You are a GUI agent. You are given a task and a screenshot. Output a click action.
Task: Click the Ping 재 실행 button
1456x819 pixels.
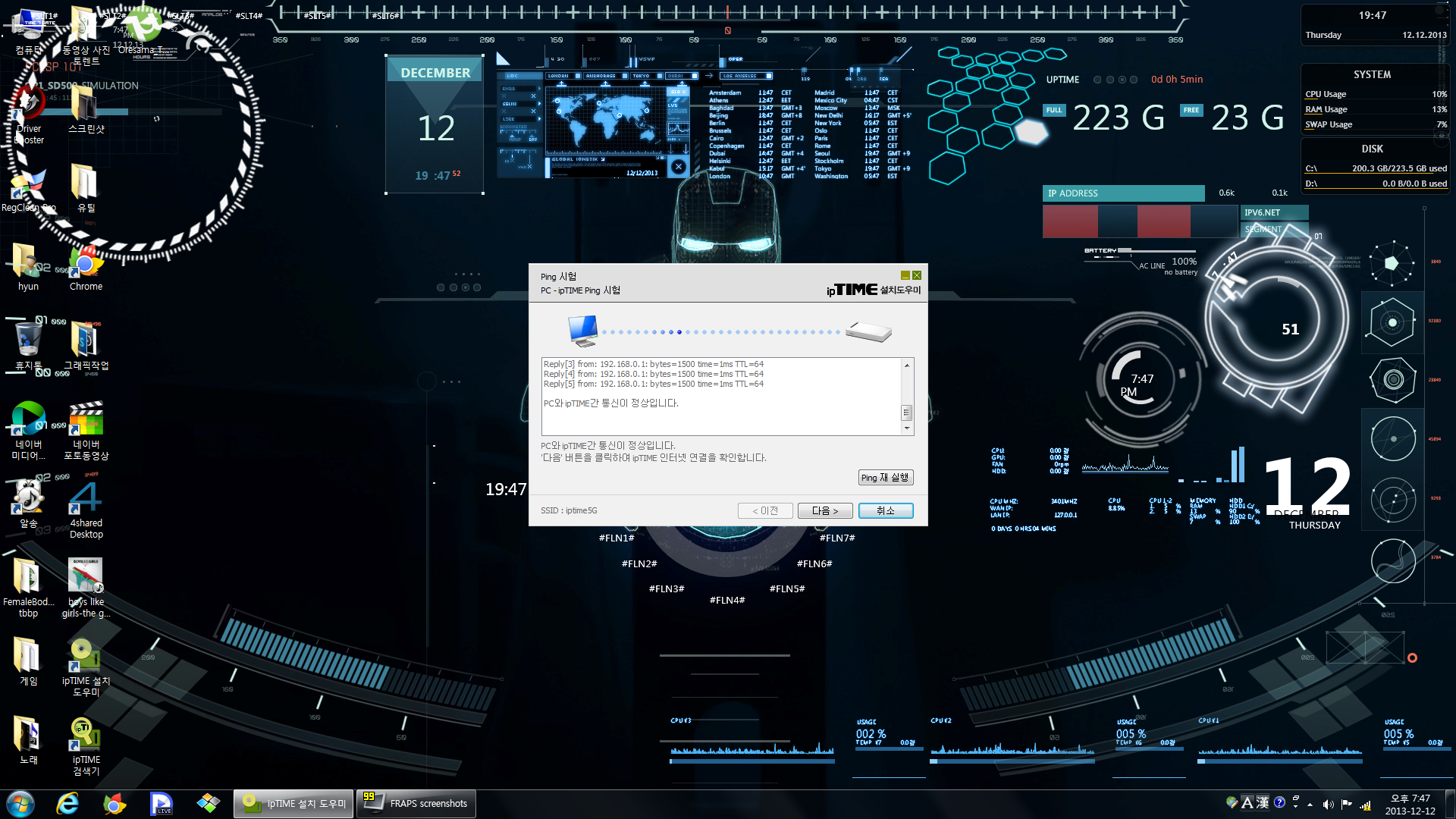click(885, 478)
